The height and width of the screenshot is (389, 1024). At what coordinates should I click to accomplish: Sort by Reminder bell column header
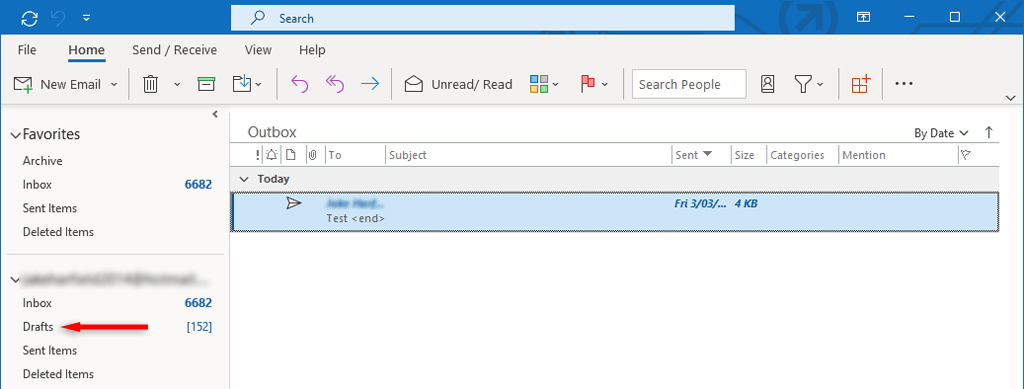272,155
